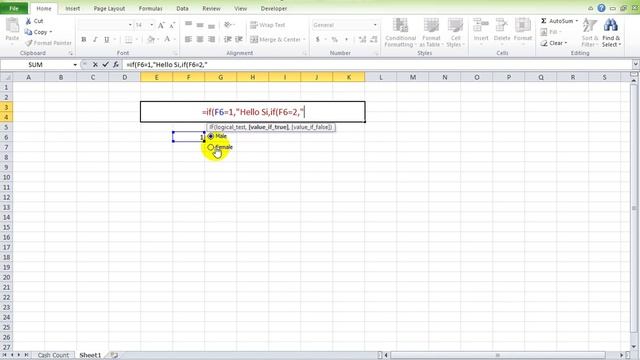Open the Cash Count sheet tab

[53, 355]
